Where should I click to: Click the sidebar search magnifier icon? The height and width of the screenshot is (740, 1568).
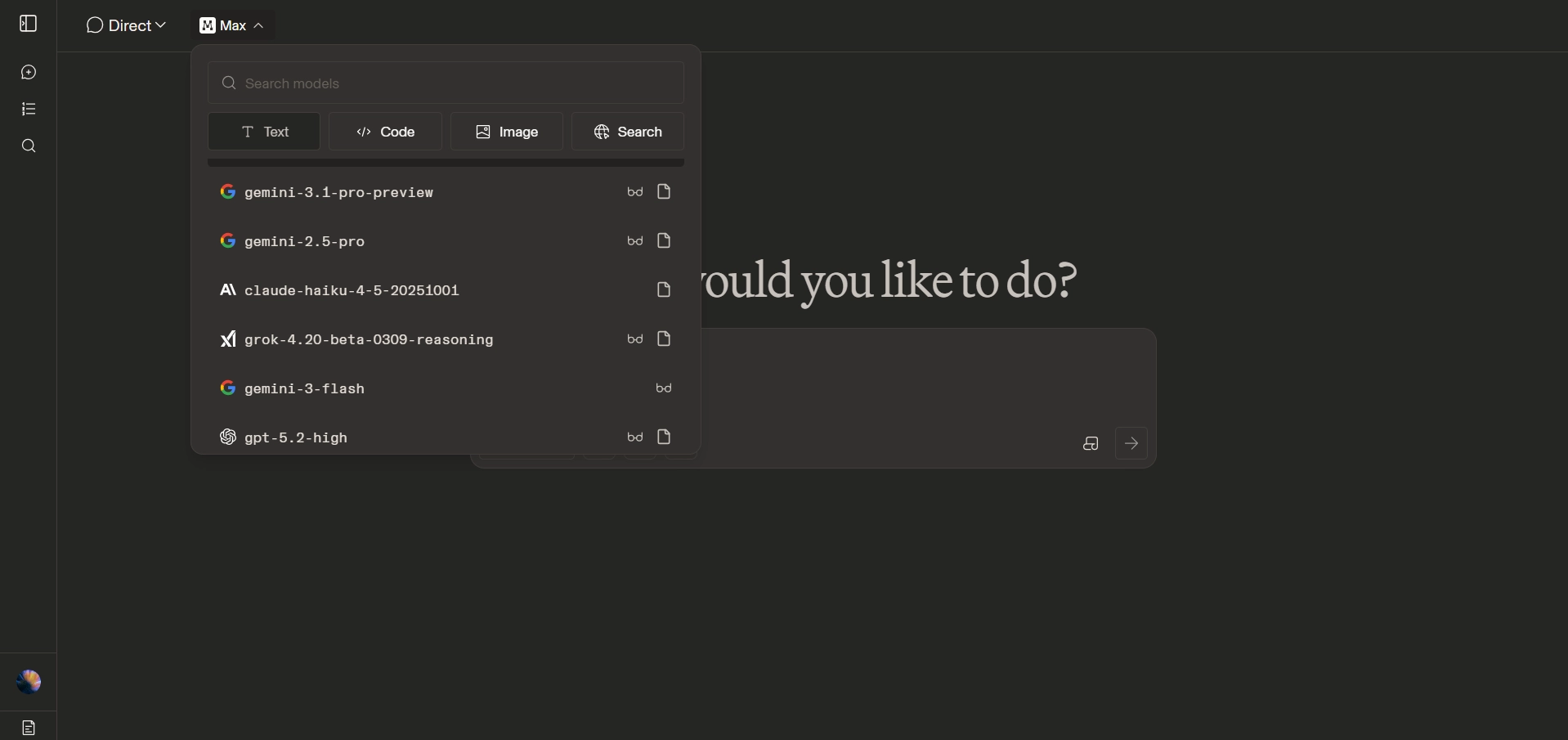(29, 146)
